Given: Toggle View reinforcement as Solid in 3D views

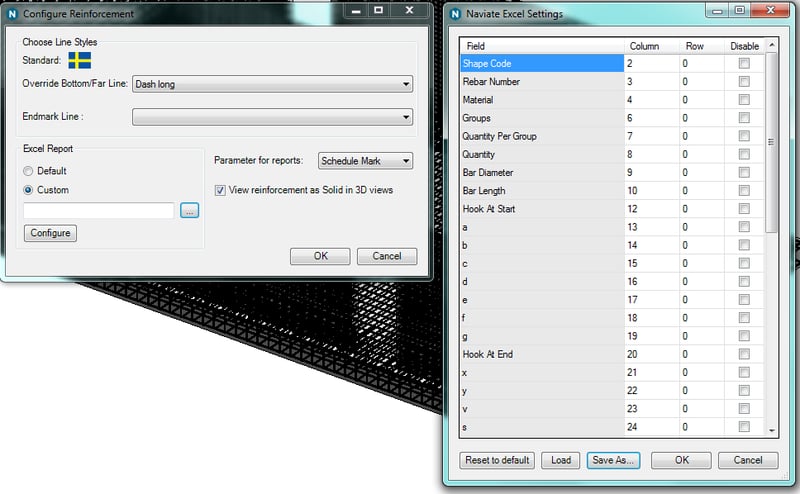Looking at the screenshot, I should coord(220,190).
